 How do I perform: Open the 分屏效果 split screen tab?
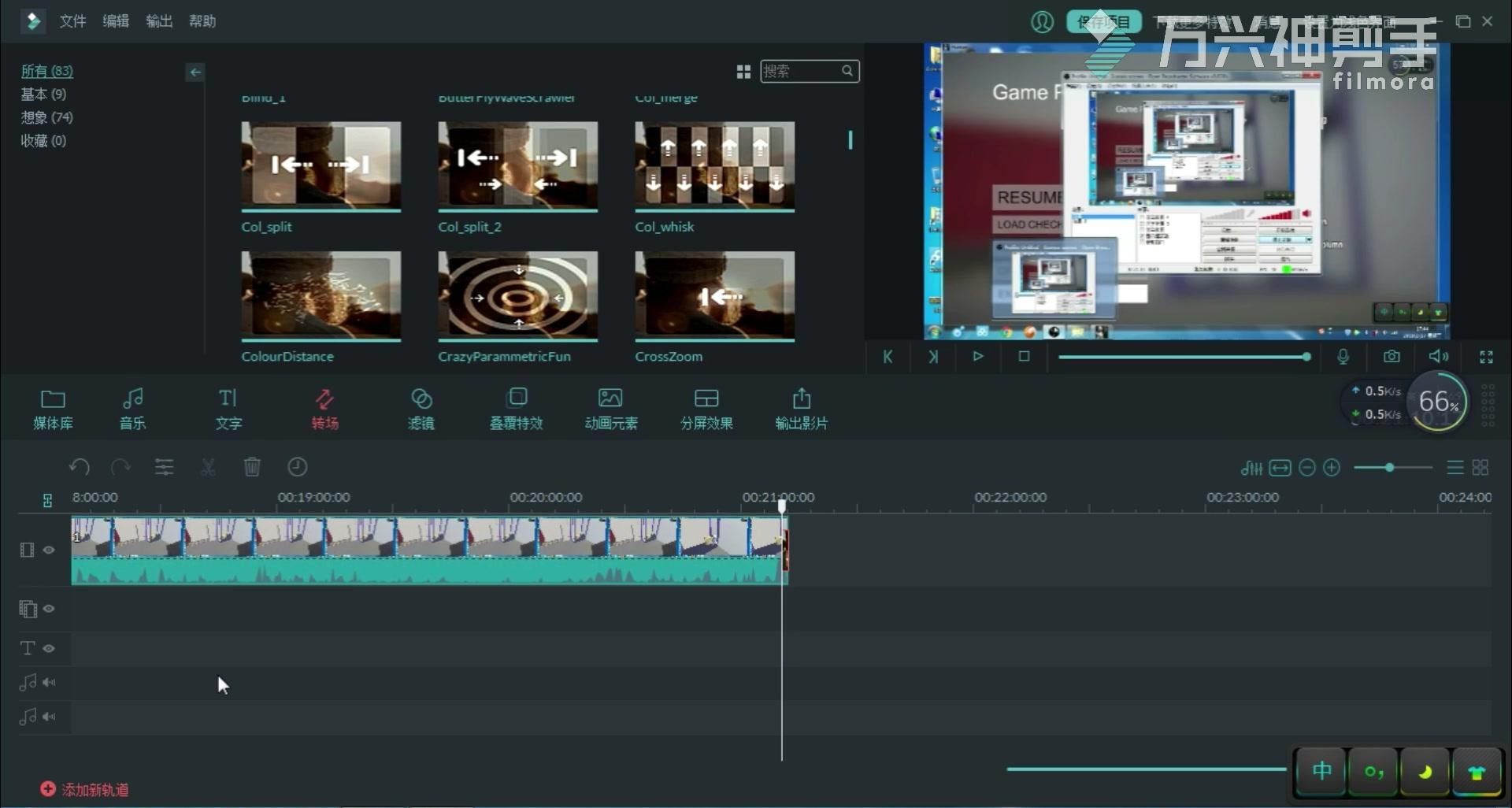pyautogui.click(x=706, y=410)
